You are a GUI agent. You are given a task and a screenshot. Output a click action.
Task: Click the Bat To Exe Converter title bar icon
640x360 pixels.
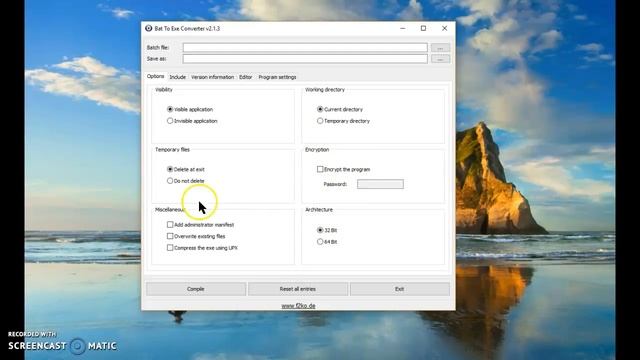coord(149,28)
